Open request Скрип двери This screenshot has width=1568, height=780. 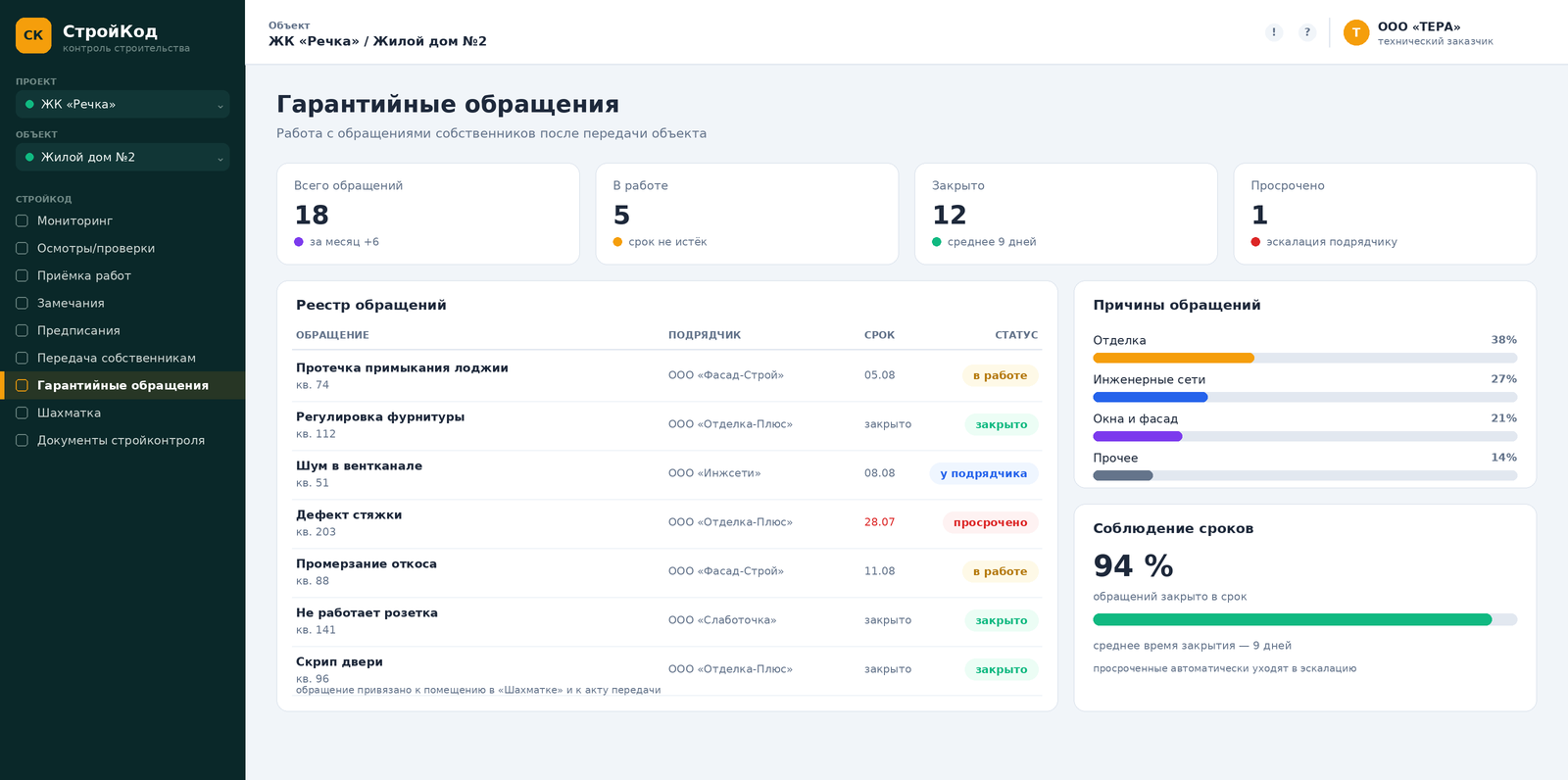coord(339,661)
